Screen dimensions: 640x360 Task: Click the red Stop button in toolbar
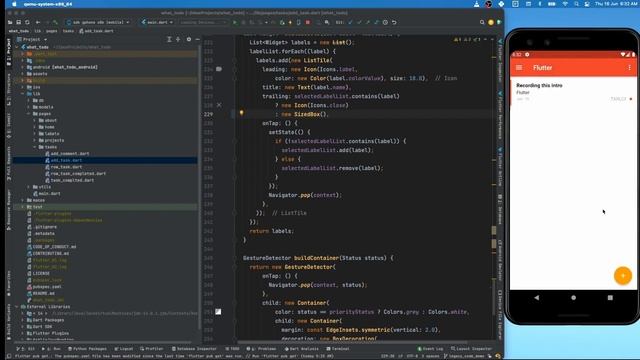pyautogui.click(x=308, y=22)
